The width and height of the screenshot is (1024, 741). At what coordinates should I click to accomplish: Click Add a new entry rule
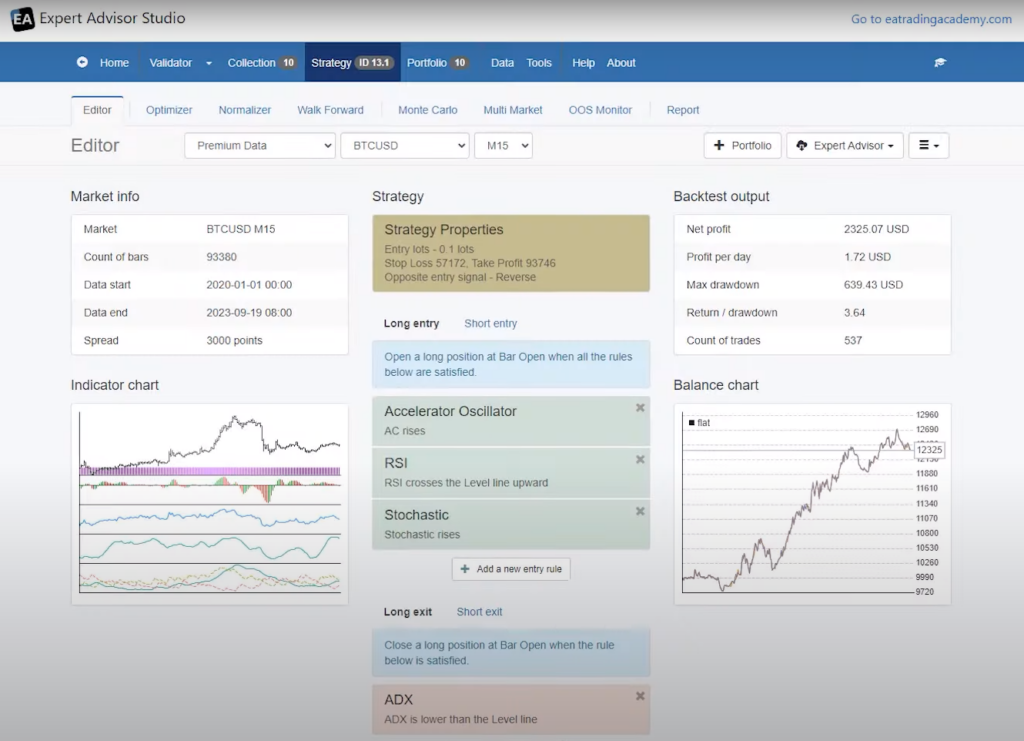(511, 569)
